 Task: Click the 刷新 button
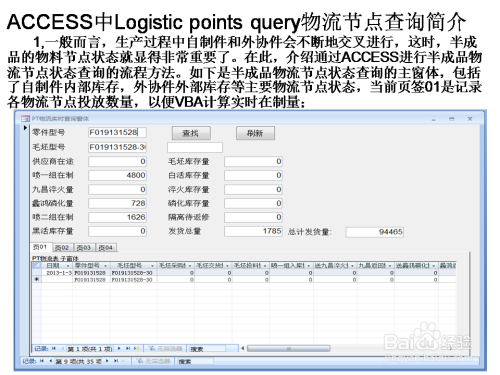[x=255, y=133]
